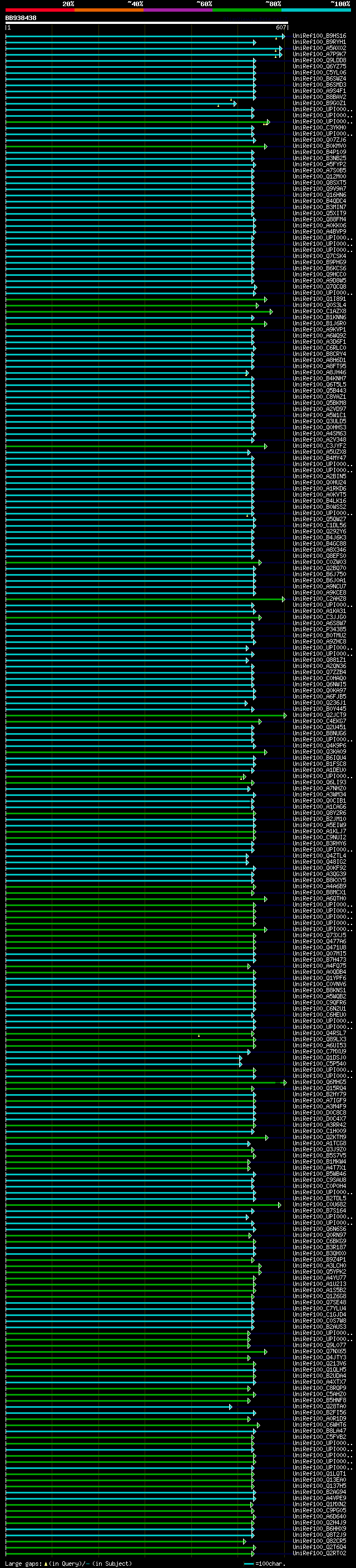The image size is (356, 1568).
Task: Select hit UniRef100_Q8T2J9
Action: [319, 1535]
